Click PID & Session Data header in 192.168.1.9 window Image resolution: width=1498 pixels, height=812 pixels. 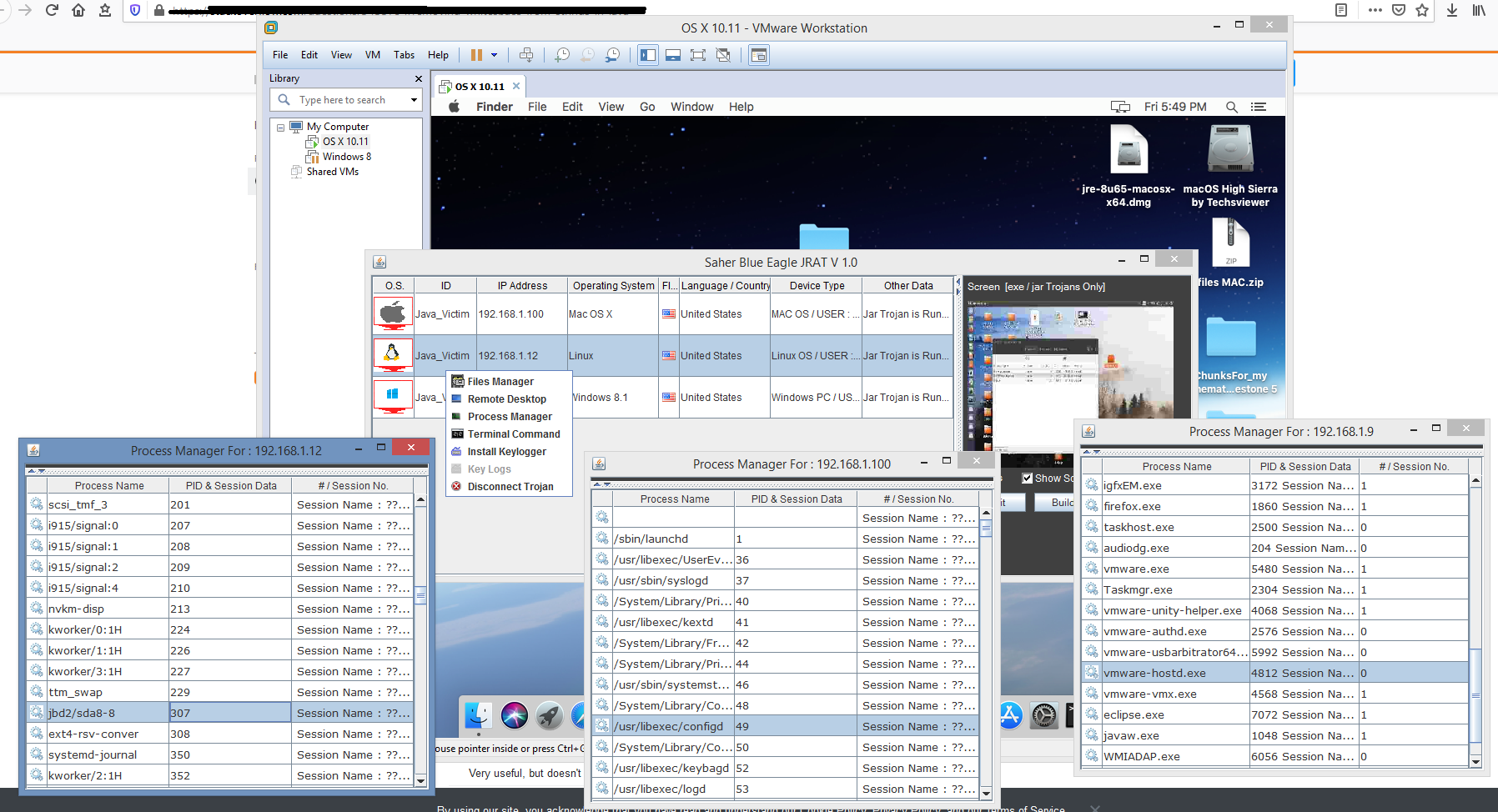pos(1304,467)
